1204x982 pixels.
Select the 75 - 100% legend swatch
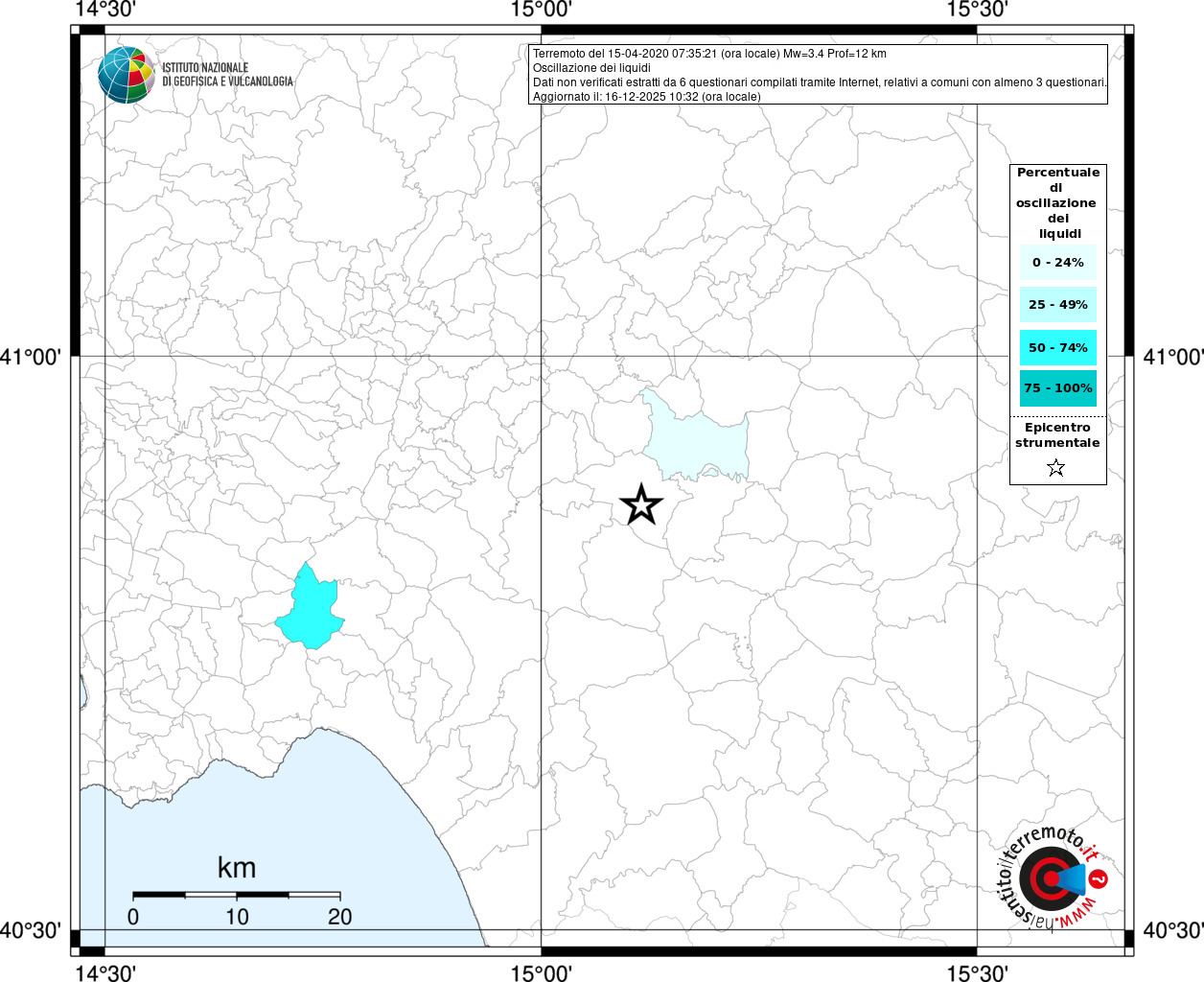tap(1057, 387)
